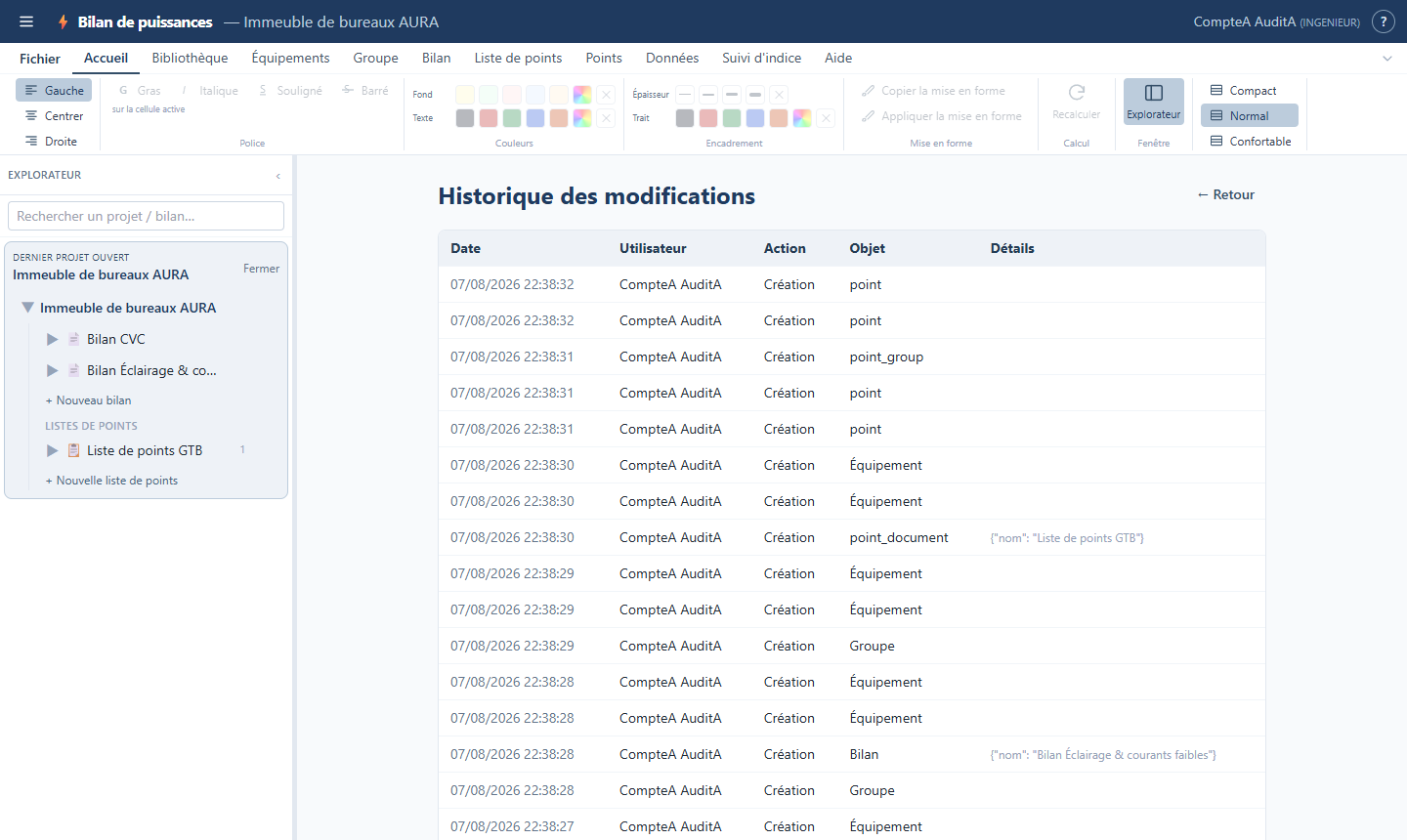Pick the pale yellow Fond color
The width and height of the screenshot is (1407, 840).
(x=465, y=95)
